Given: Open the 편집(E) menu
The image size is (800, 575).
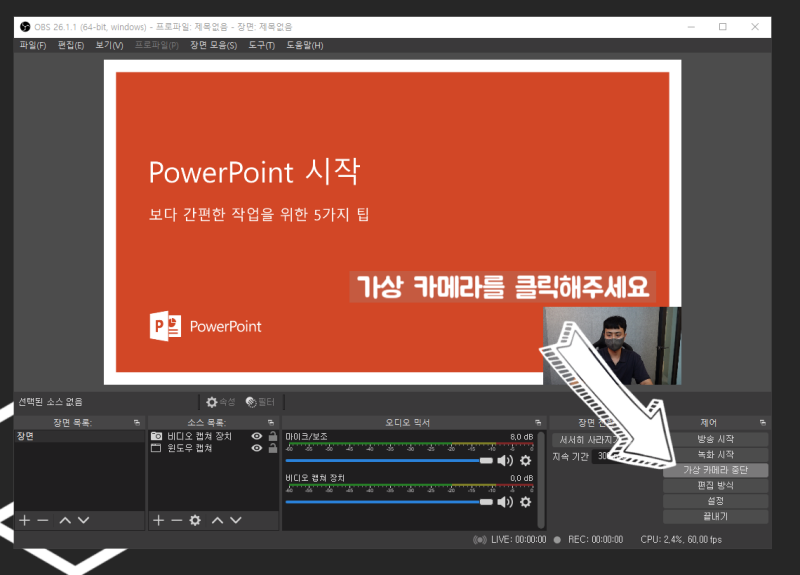Looking at the screenshot, I should coord(70,45).
